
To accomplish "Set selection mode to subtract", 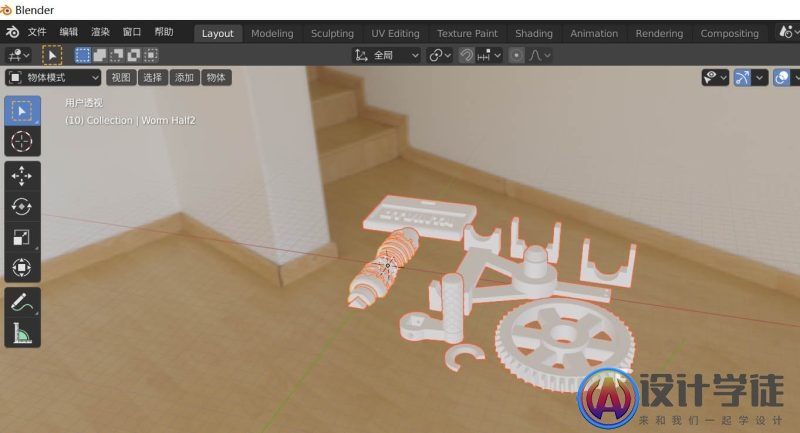I will [117, 55].
